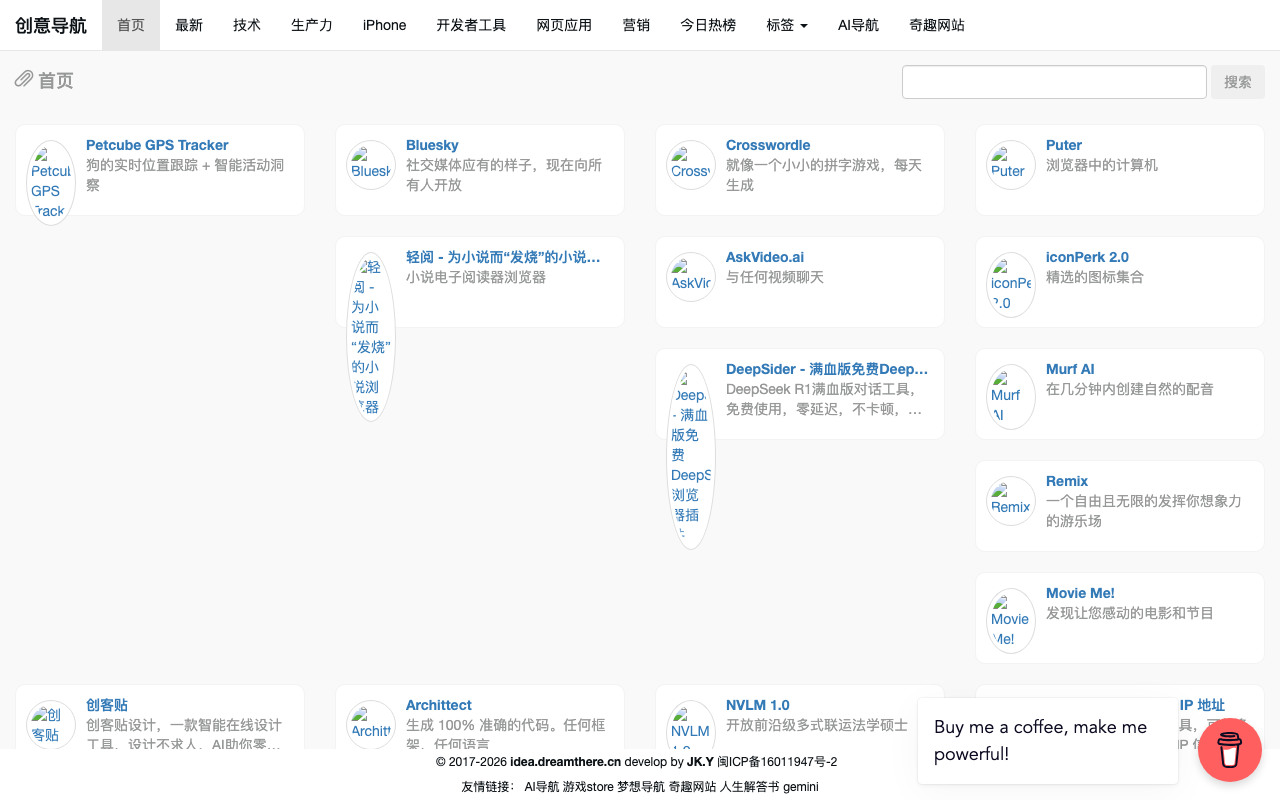Screen dimensions: 1280x800
Task: Open the Remix title link
Action: pos(1067,481)
